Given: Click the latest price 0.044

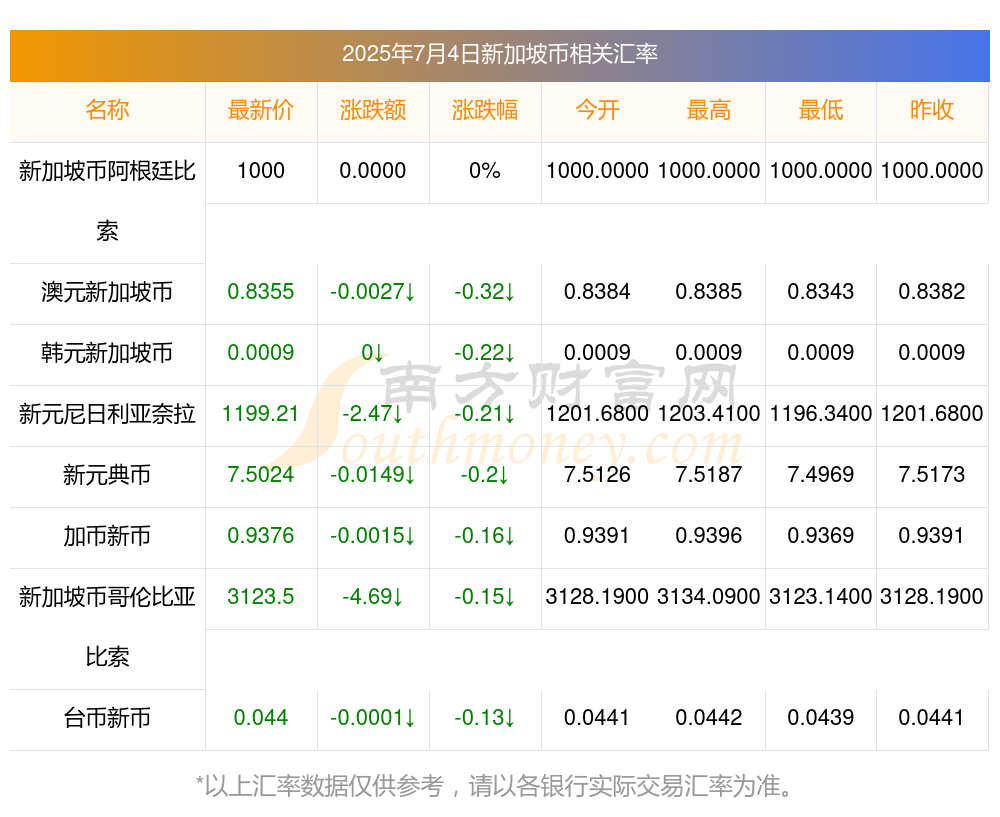Looking at the screenshot, I should point(261,718).
